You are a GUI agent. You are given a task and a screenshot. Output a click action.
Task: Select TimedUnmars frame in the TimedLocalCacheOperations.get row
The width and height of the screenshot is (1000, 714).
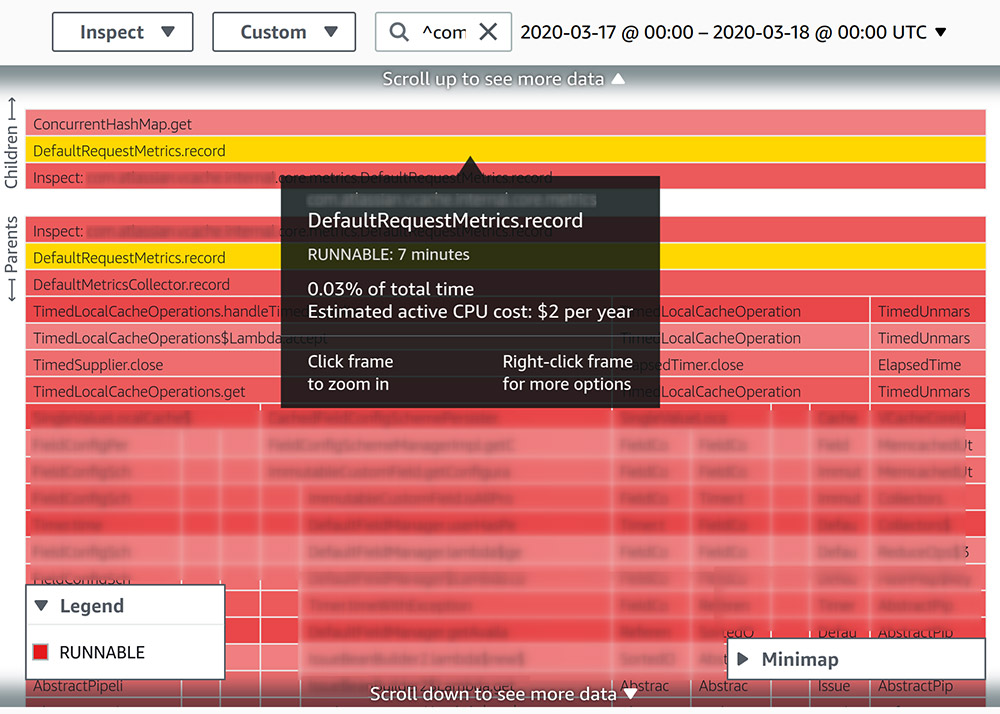tap(928, 391)
